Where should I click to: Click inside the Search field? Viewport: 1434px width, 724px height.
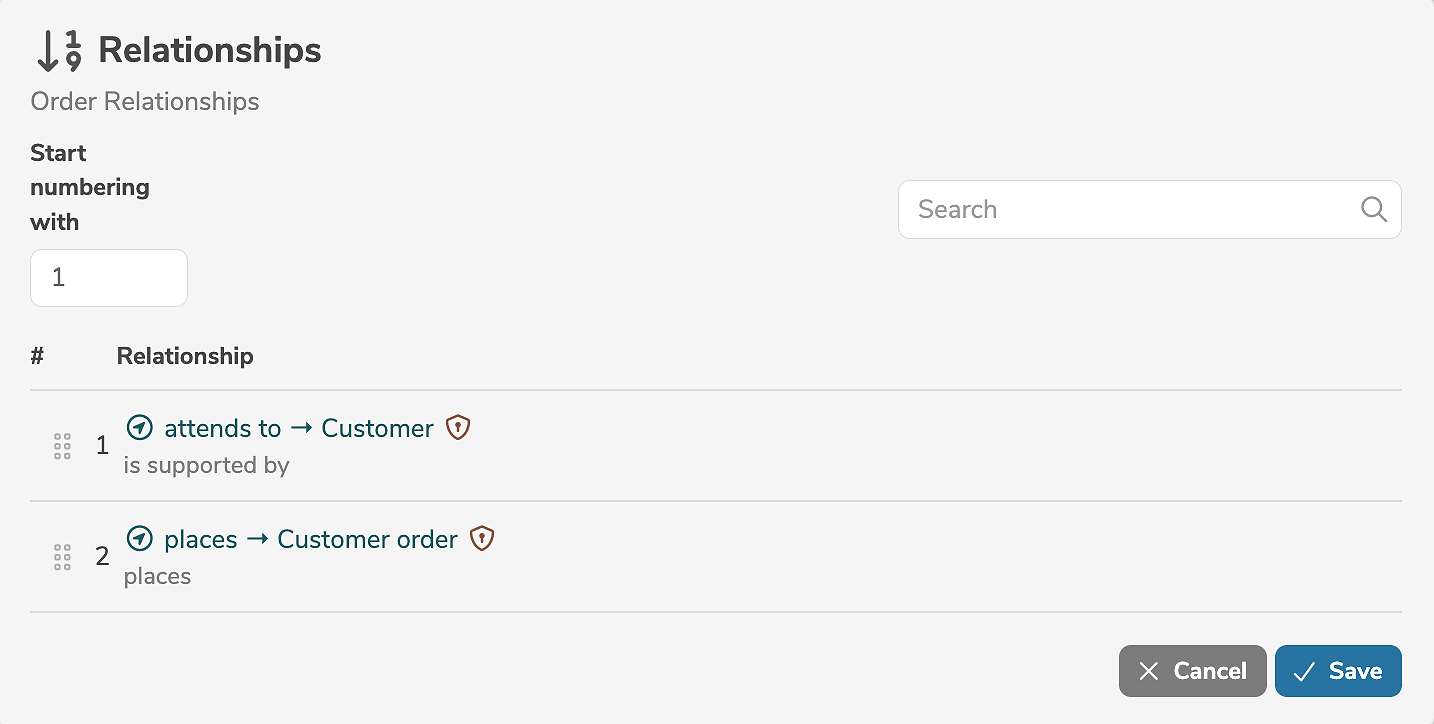pos(1100,209)
